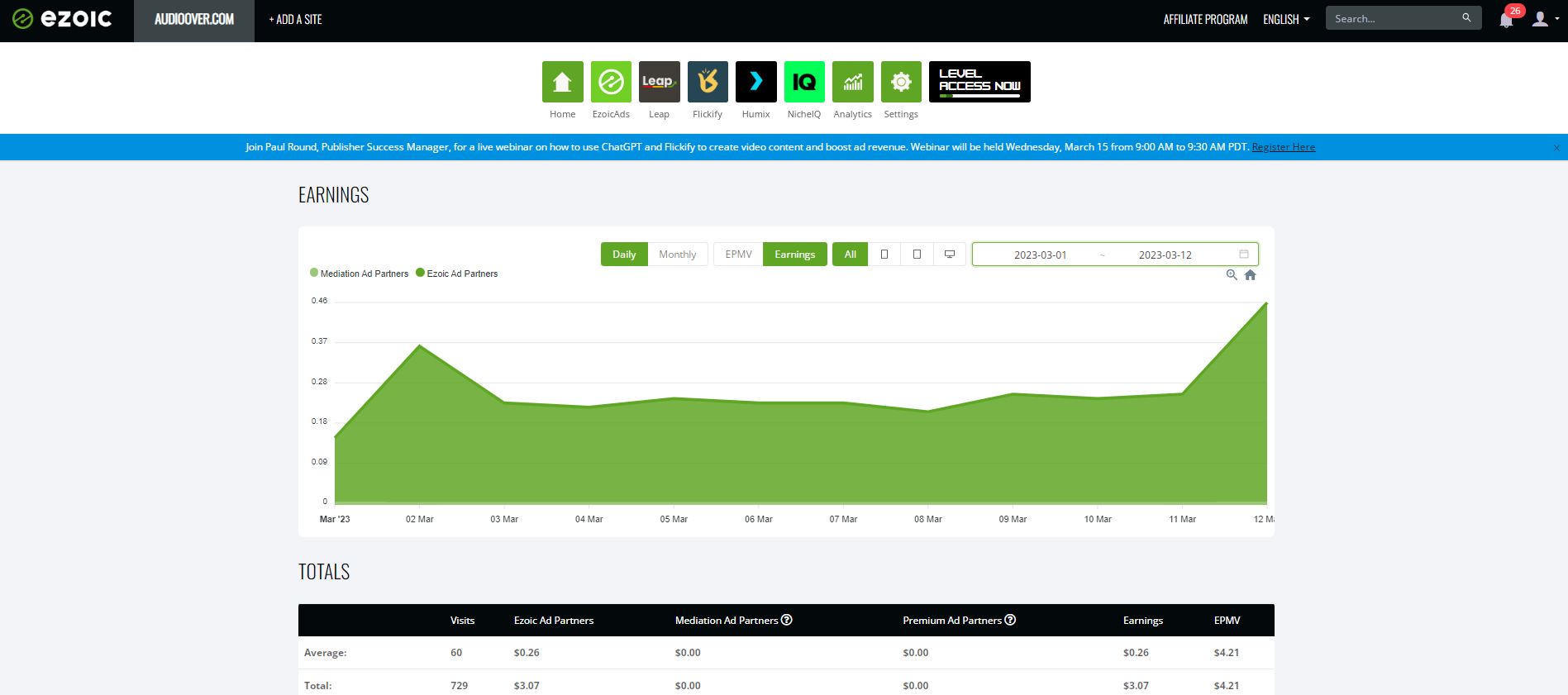Image resolution: width=1568 pixels, height=695 pixels.
Task: Click the Average row label
Action: coord(326,653)
